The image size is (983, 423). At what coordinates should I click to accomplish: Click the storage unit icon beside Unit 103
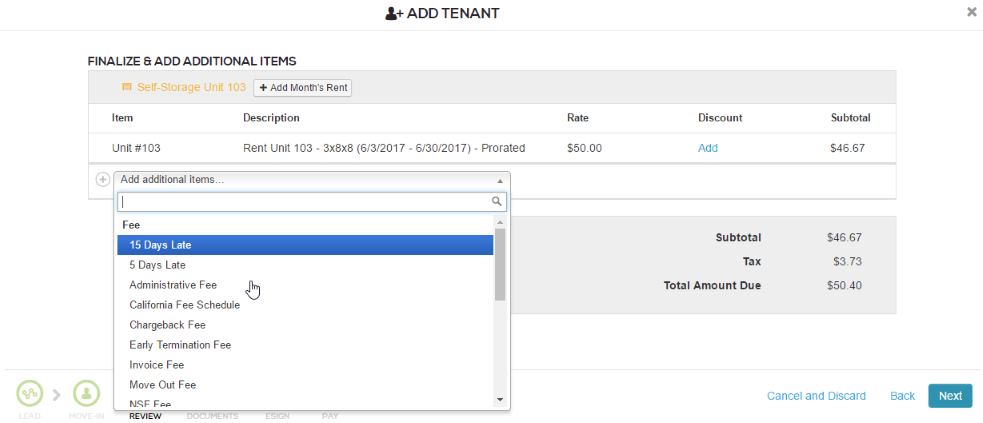[127, 88]
